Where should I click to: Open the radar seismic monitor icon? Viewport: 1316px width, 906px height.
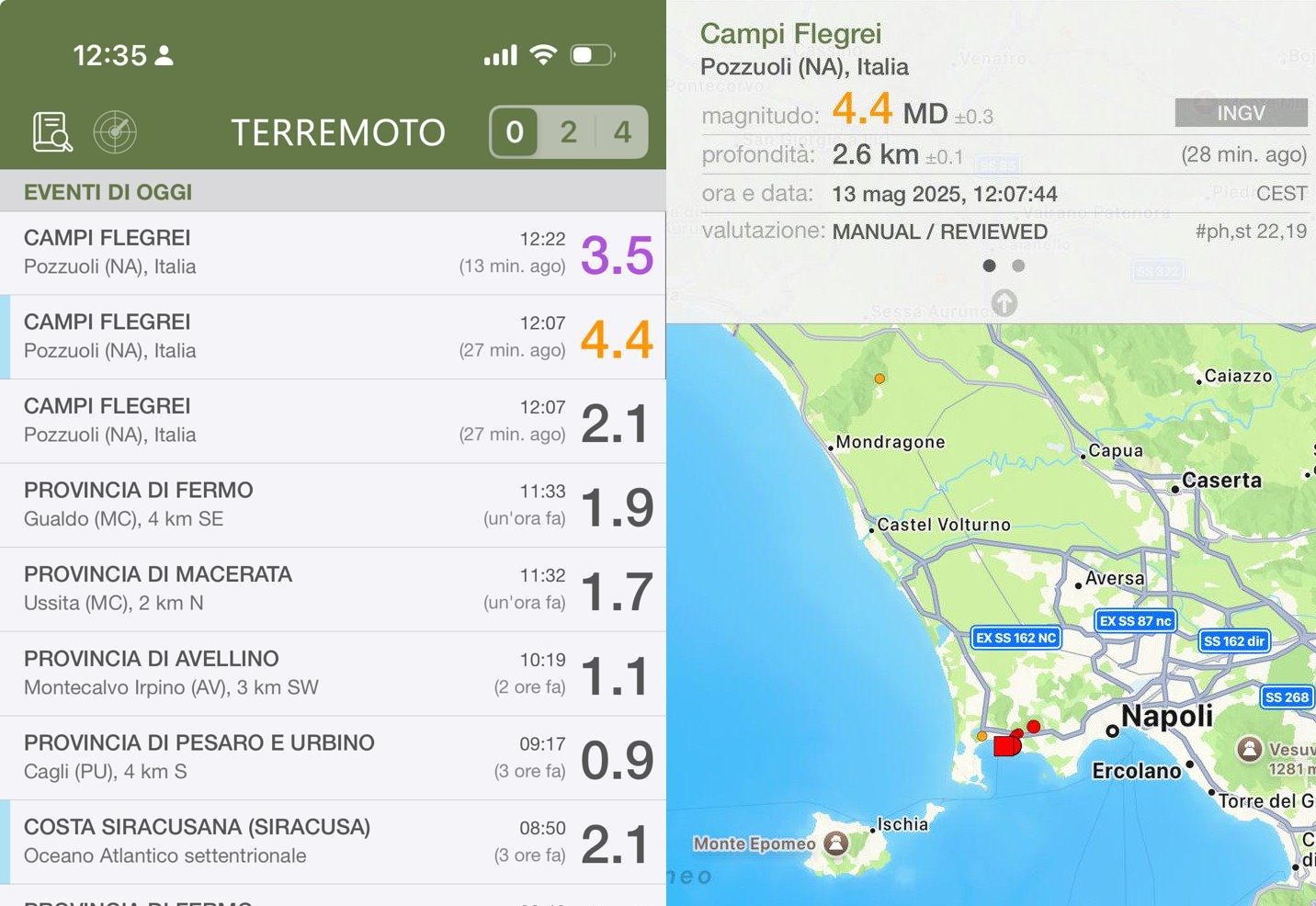click(x=115, y=132)
